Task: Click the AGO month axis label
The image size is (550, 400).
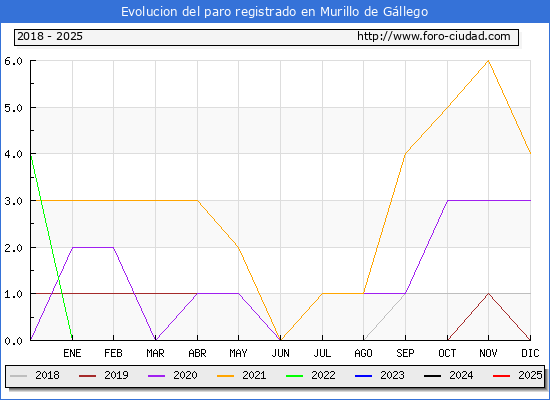Action: pos(363,353)
